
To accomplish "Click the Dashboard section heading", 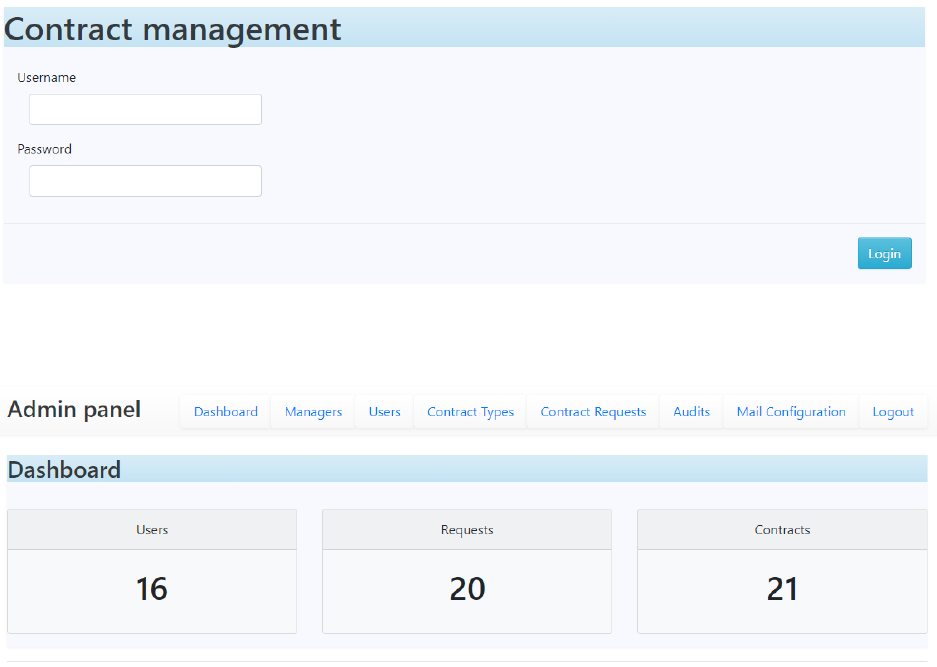I will point(64,470).
